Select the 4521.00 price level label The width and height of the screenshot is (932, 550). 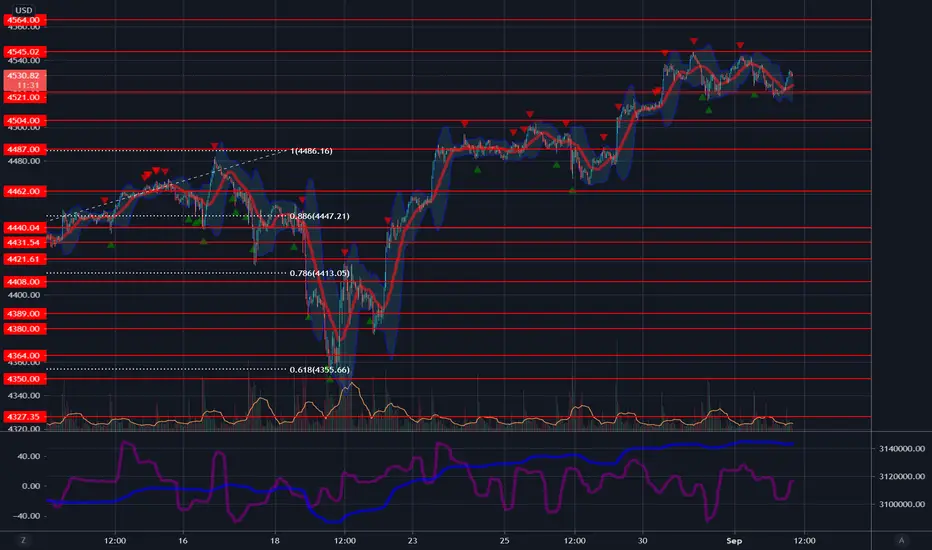[24, 98]
